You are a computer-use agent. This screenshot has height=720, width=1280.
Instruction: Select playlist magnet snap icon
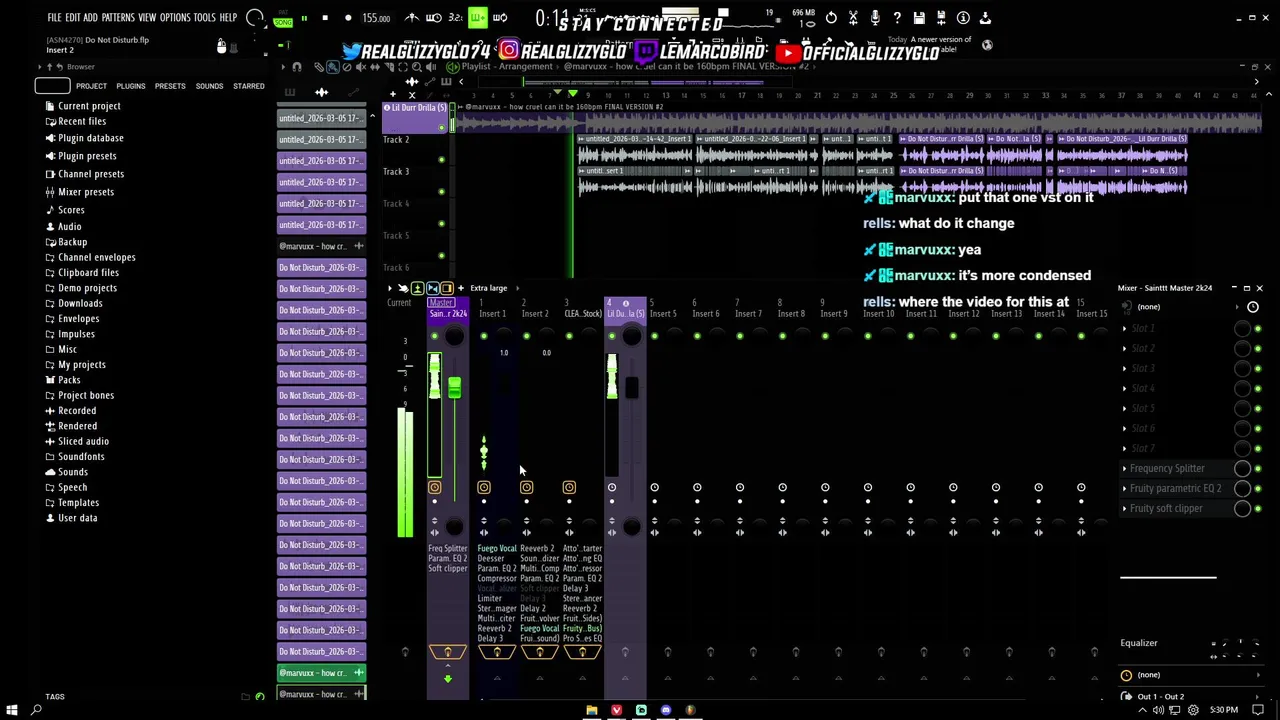point(296,67)
